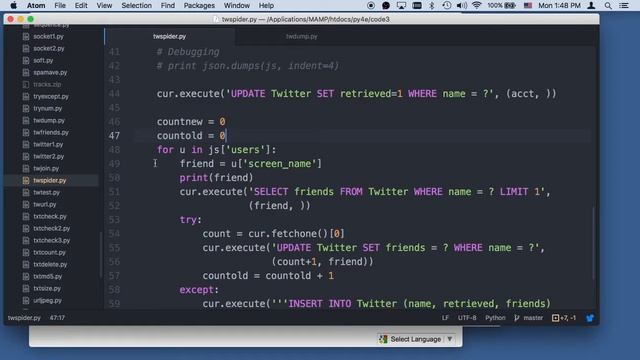Open the Atom application menu
This screenshot has width=640, height=360.
point(36,5)
